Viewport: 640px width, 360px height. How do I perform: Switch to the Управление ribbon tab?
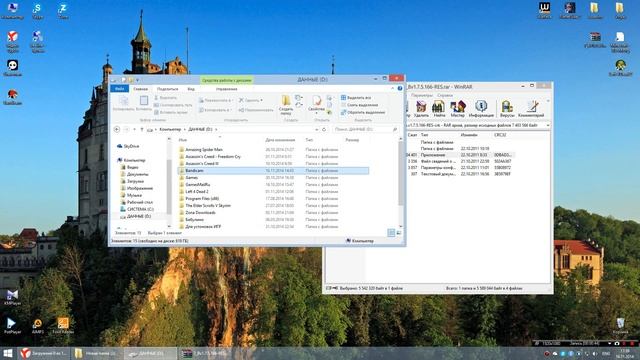(227, 89)
